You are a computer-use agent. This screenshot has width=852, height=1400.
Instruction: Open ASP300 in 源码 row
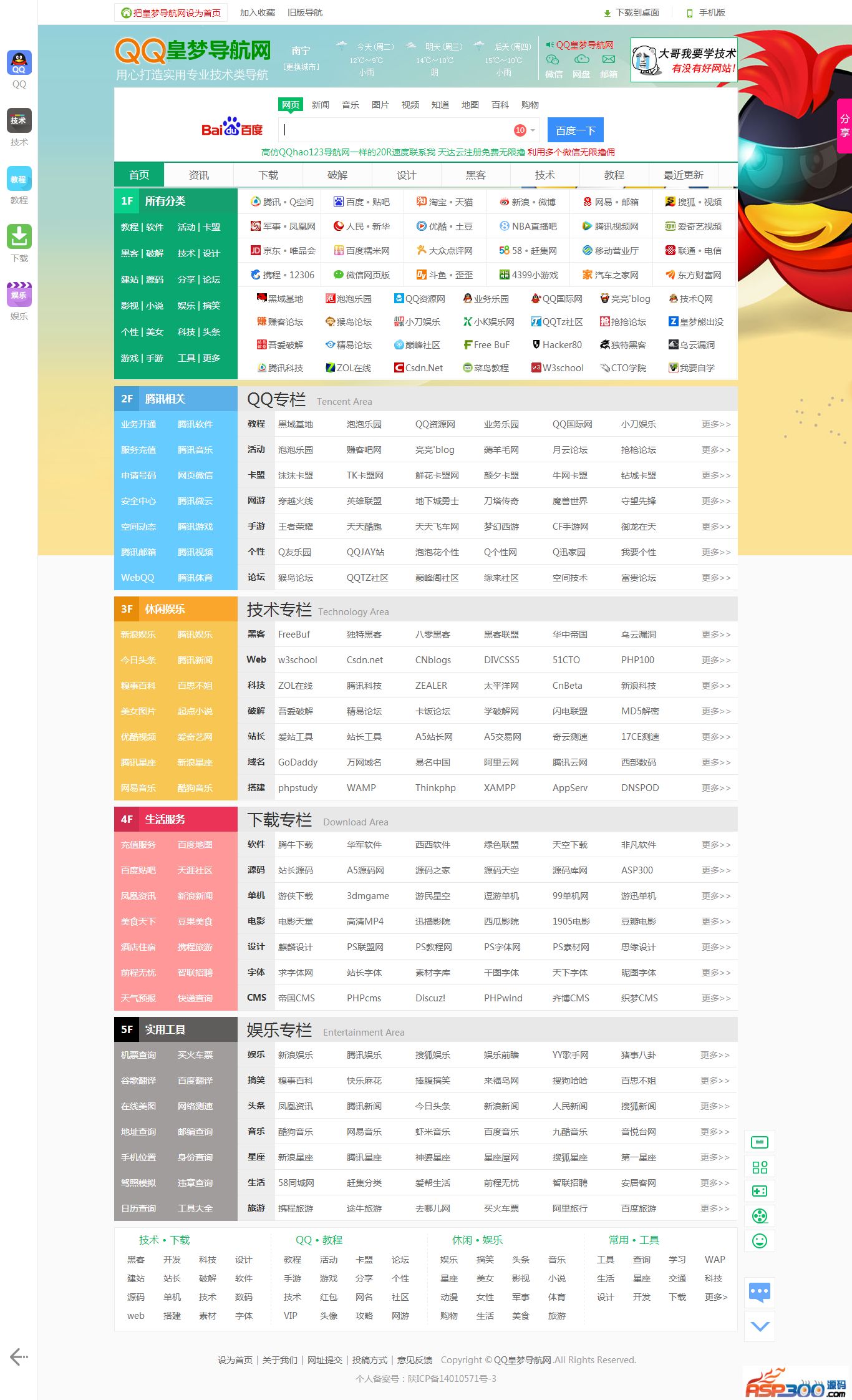click(x=637, y=870)
